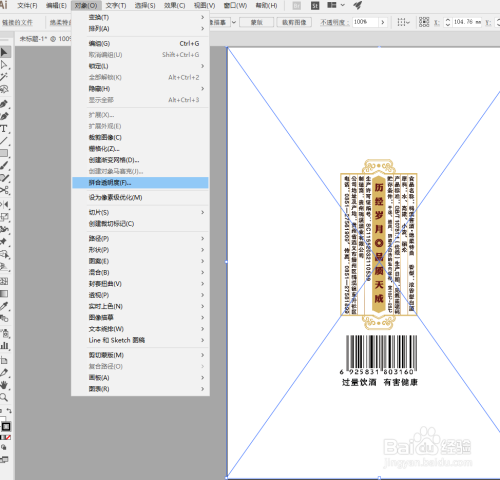This screenshot has width=500, height=480.
Task: Select the Direct Selection tool
Action: coord(5,65)
